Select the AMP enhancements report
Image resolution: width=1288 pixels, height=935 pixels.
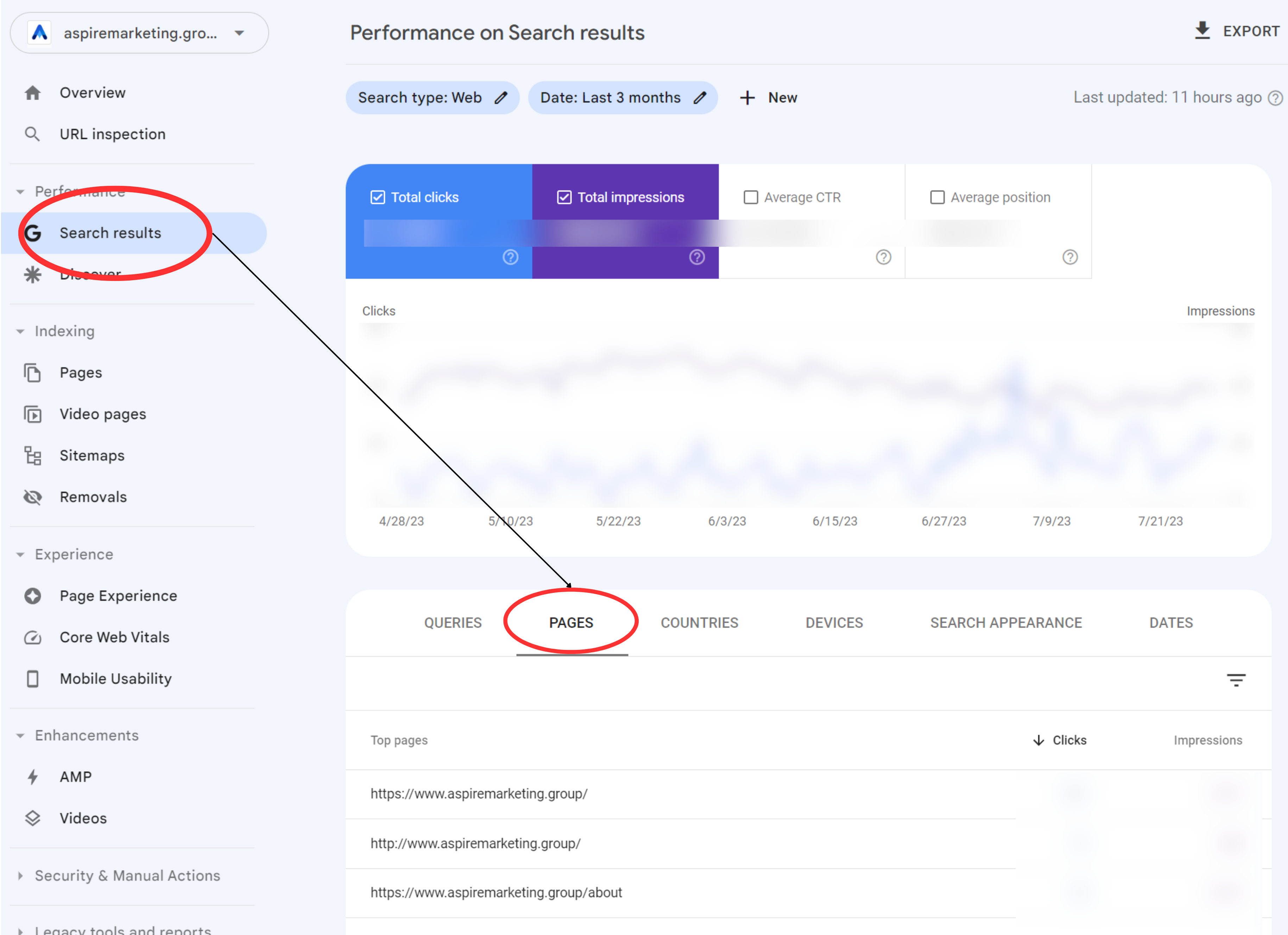(x=75, y=777)
